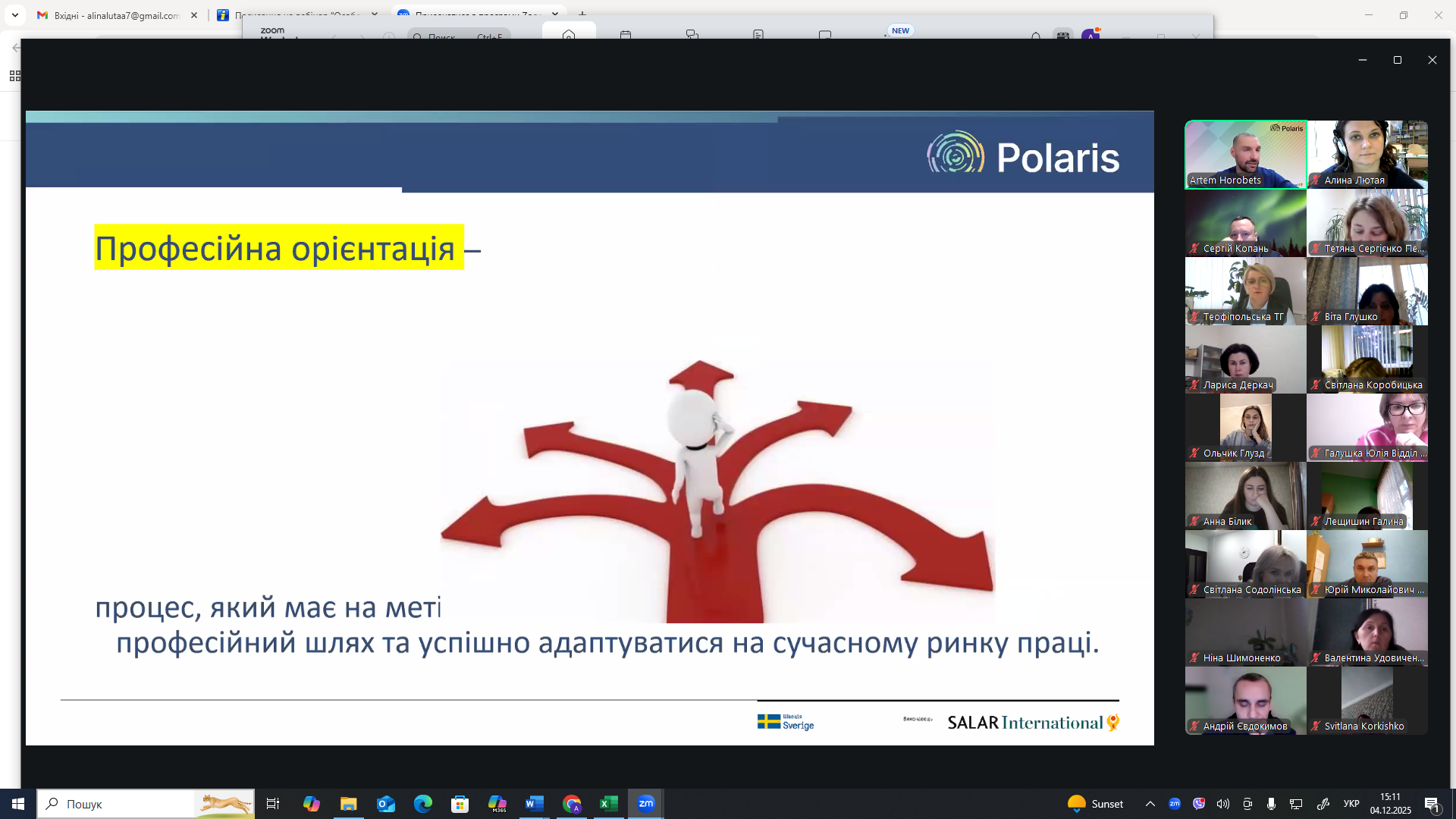Open Outlook from the taskbar
The image size is (1456, 819).
386,804
